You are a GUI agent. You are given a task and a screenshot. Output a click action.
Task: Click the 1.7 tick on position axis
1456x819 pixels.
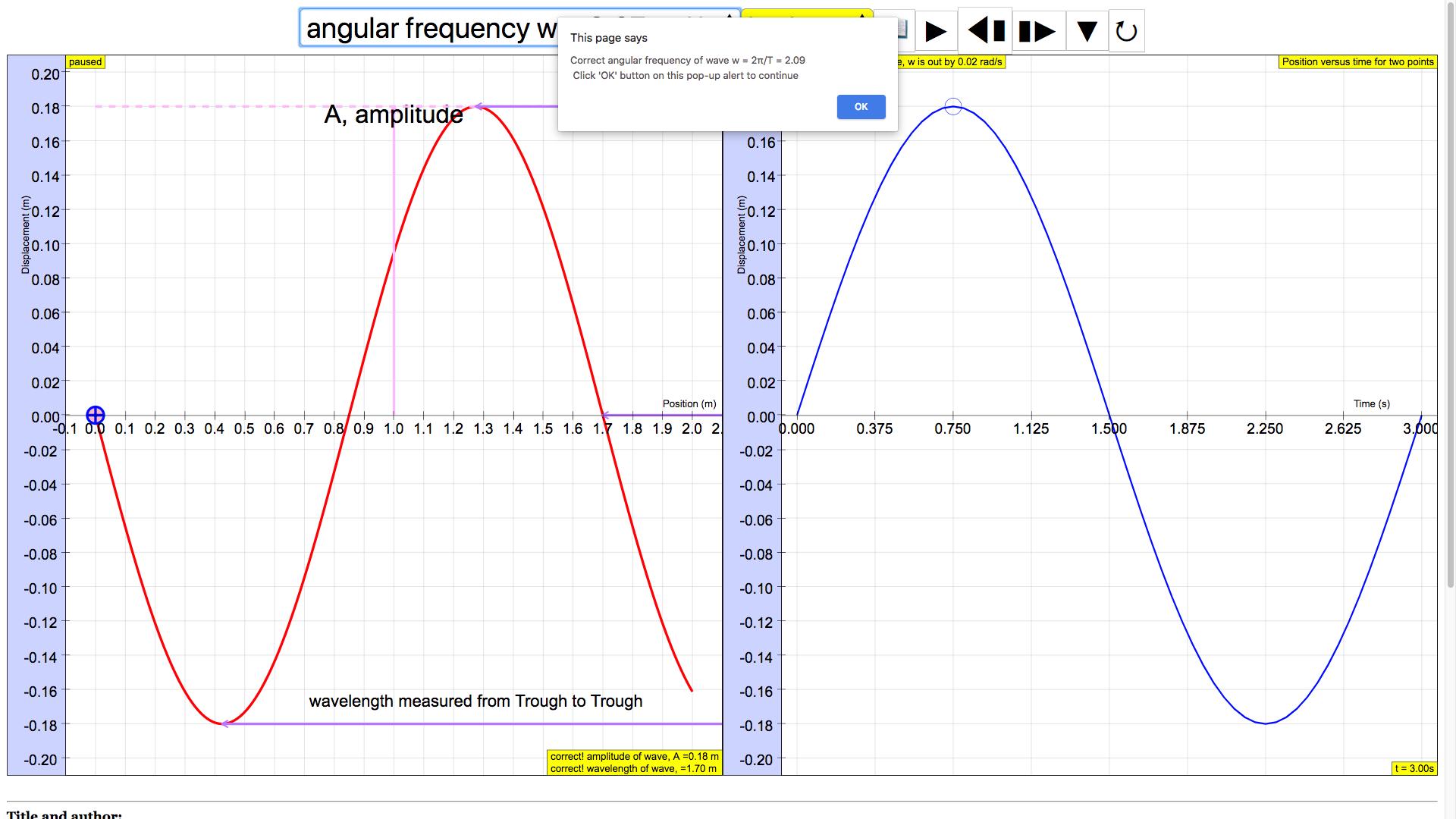tap(603, 429)
